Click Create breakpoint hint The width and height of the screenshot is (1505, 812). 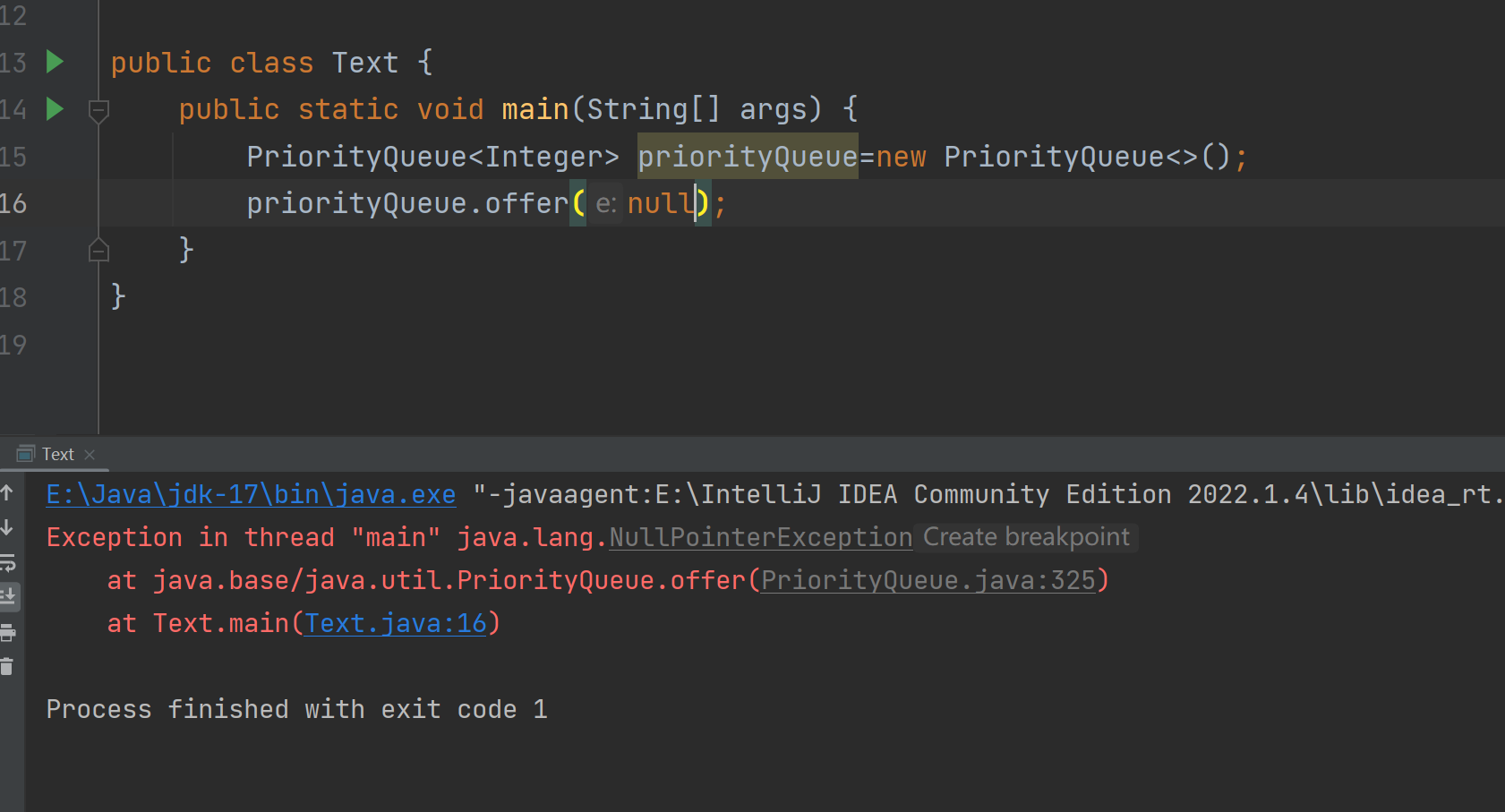click(1026, 537)
